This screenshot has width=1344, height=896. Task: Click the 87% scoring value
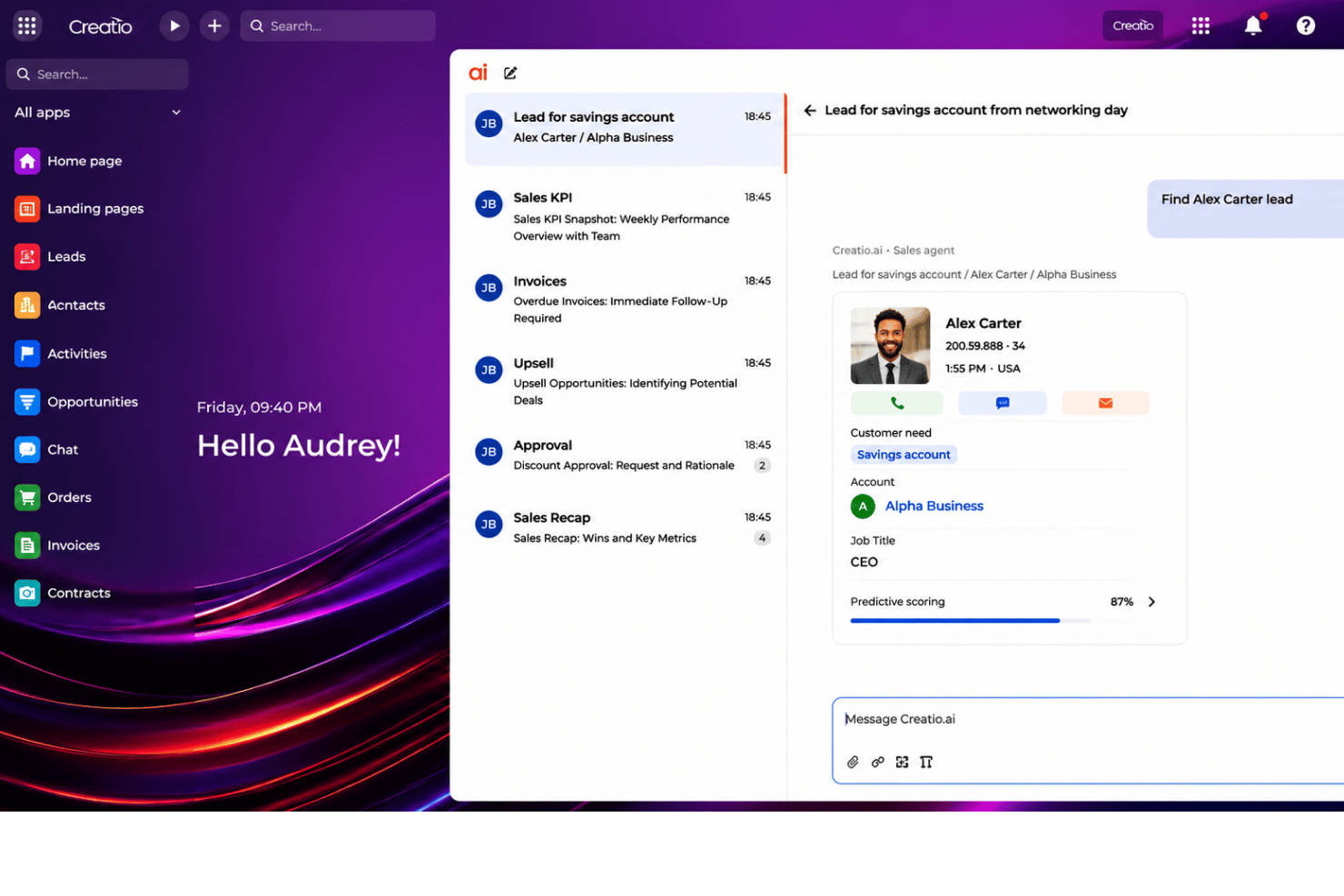pyautogui.click(x=1122, y=602)
